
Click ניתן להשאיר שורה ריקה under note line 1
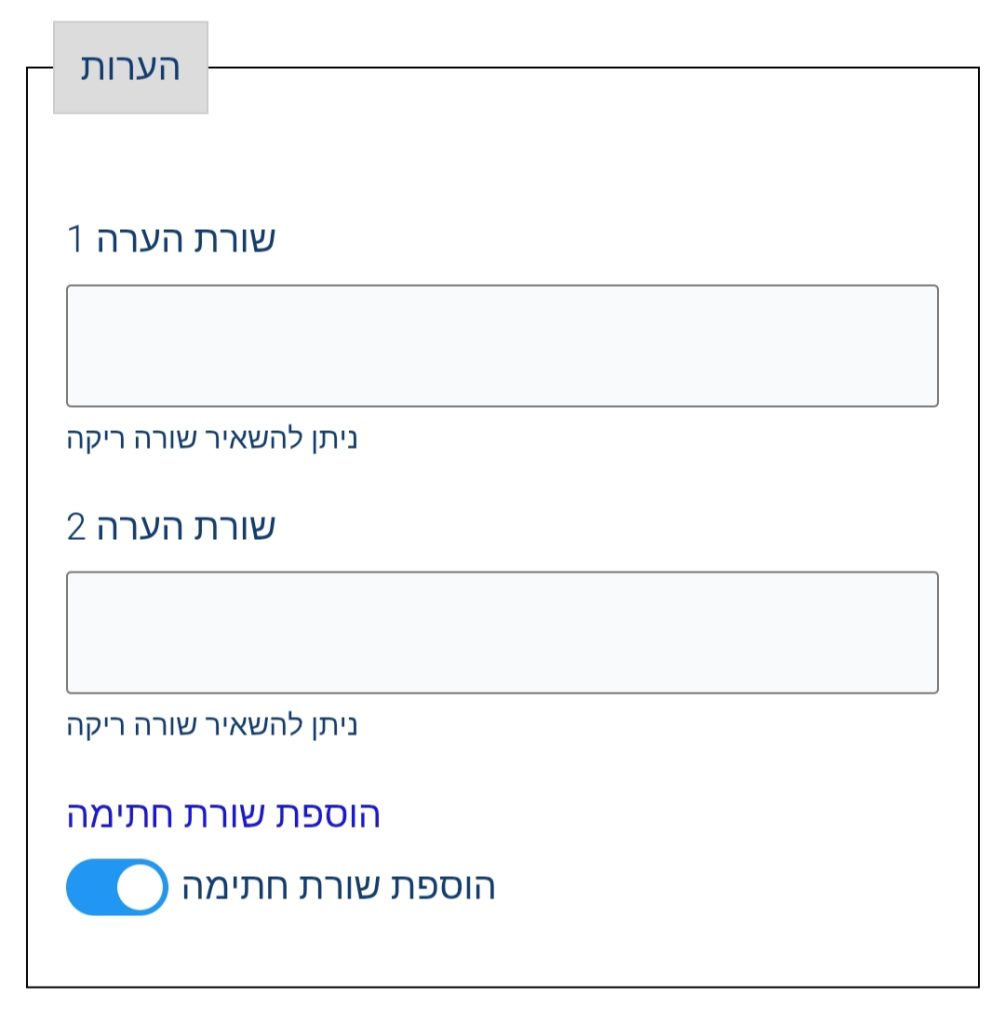(212, 438)
